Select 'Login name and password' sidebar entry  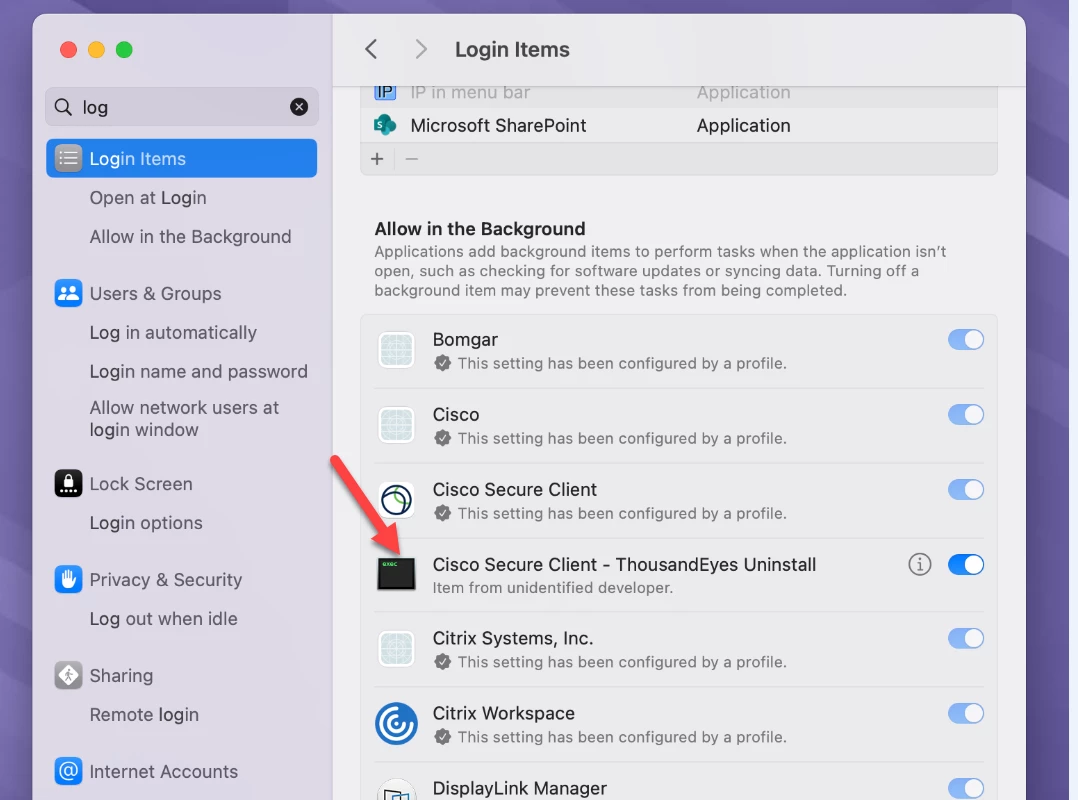[x=199, y=371]
